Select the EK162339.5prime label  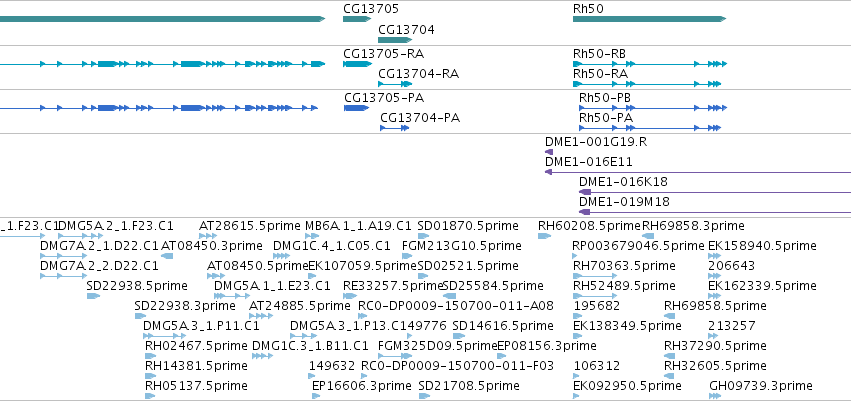763,285
